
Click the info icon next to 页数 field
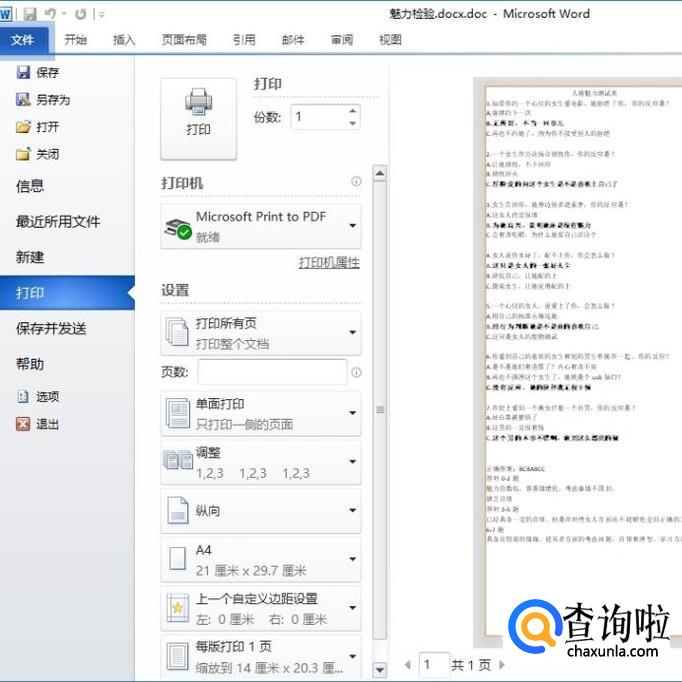click(x=356, y=372)
